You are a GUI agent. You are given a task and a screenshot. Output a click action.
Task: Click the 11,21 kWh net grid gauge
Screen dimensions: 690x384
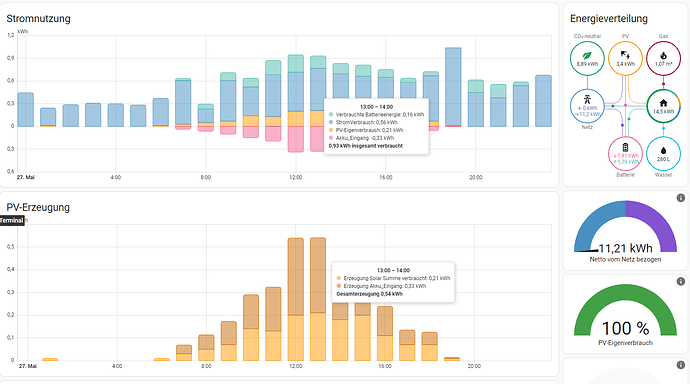625,227
